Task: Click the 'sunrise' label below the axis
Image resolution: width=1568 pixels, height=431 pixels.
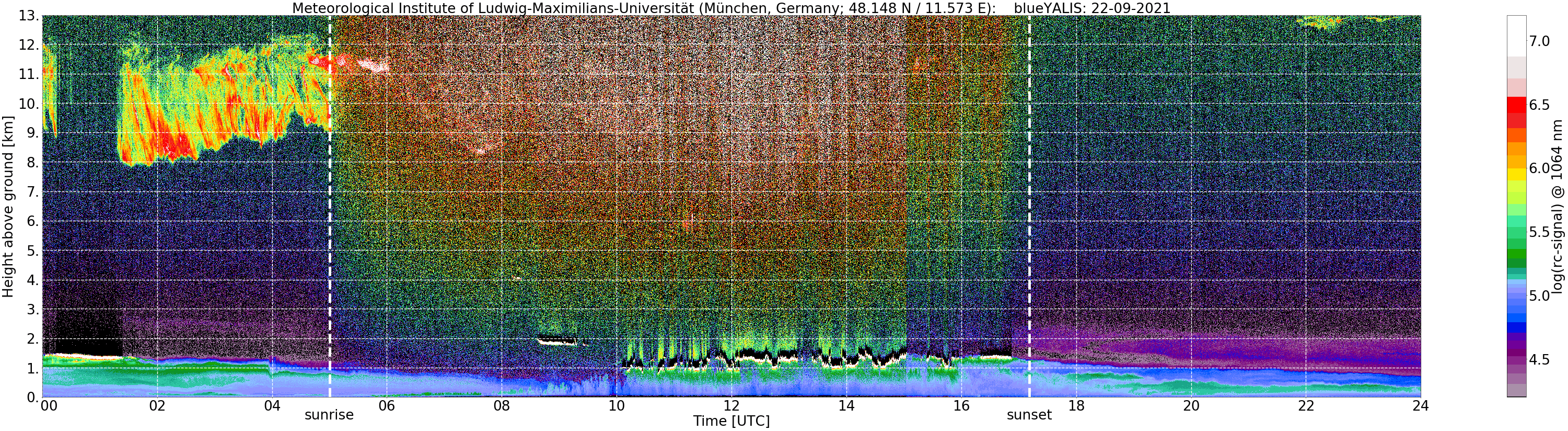Action: [x=329, y=415]
